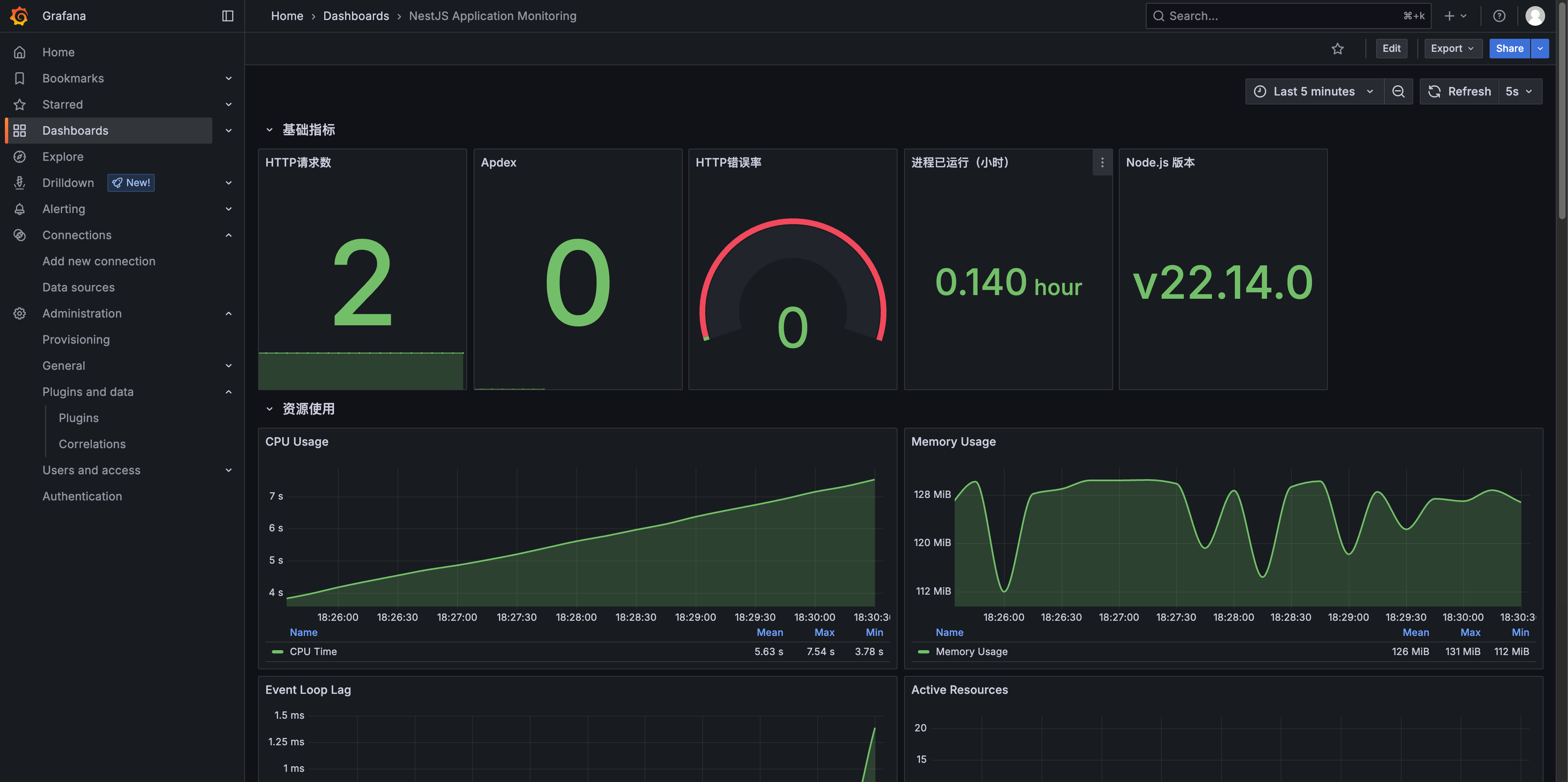Toggle CPU Time series legend visibility

(x=313, y=651)
